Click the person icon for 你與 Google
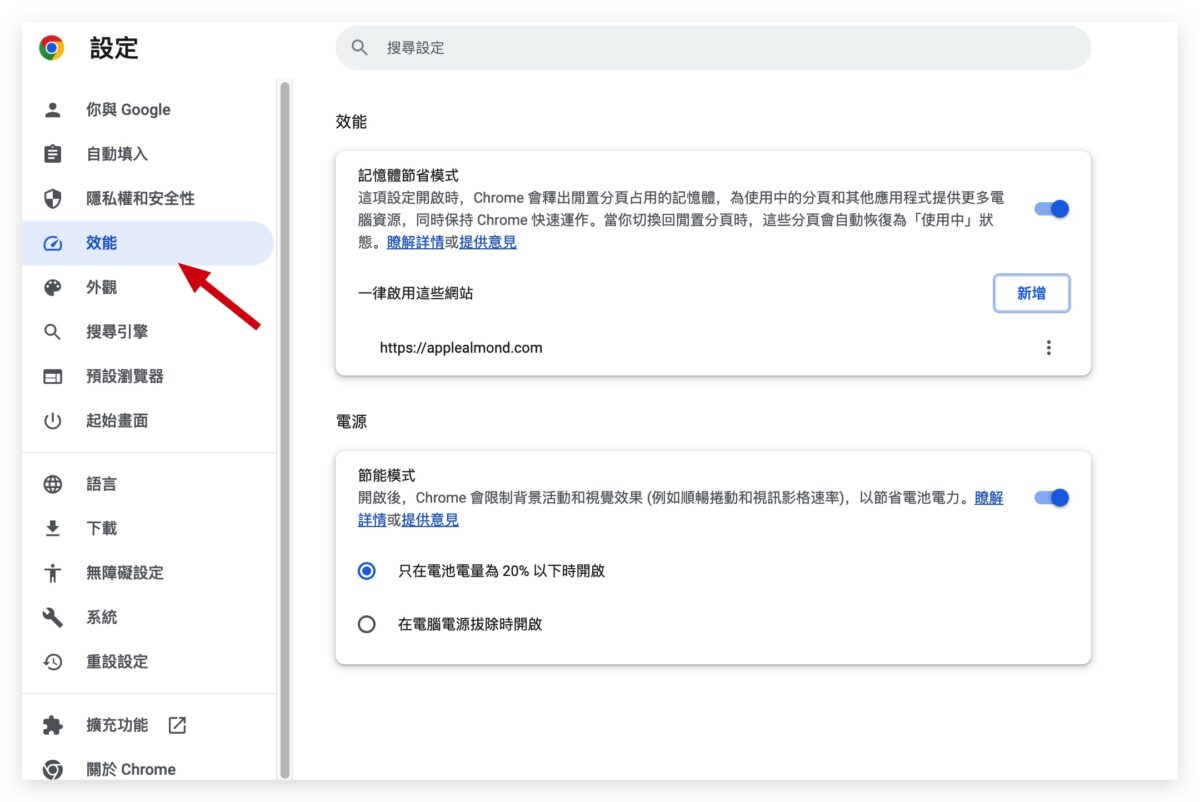1200x802 pixels. 53,110
